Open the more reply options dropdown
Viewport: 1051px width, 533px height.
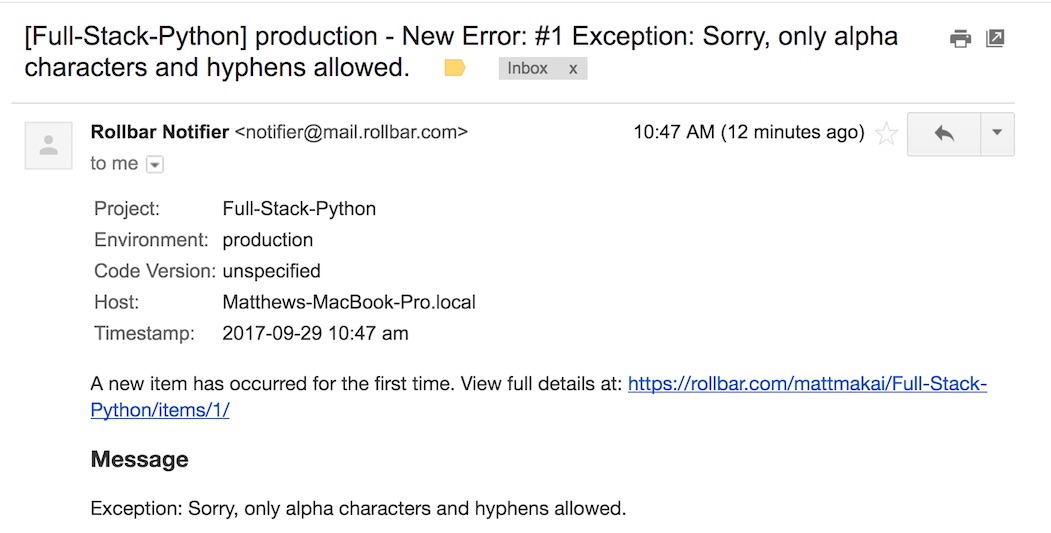(997, 134)
